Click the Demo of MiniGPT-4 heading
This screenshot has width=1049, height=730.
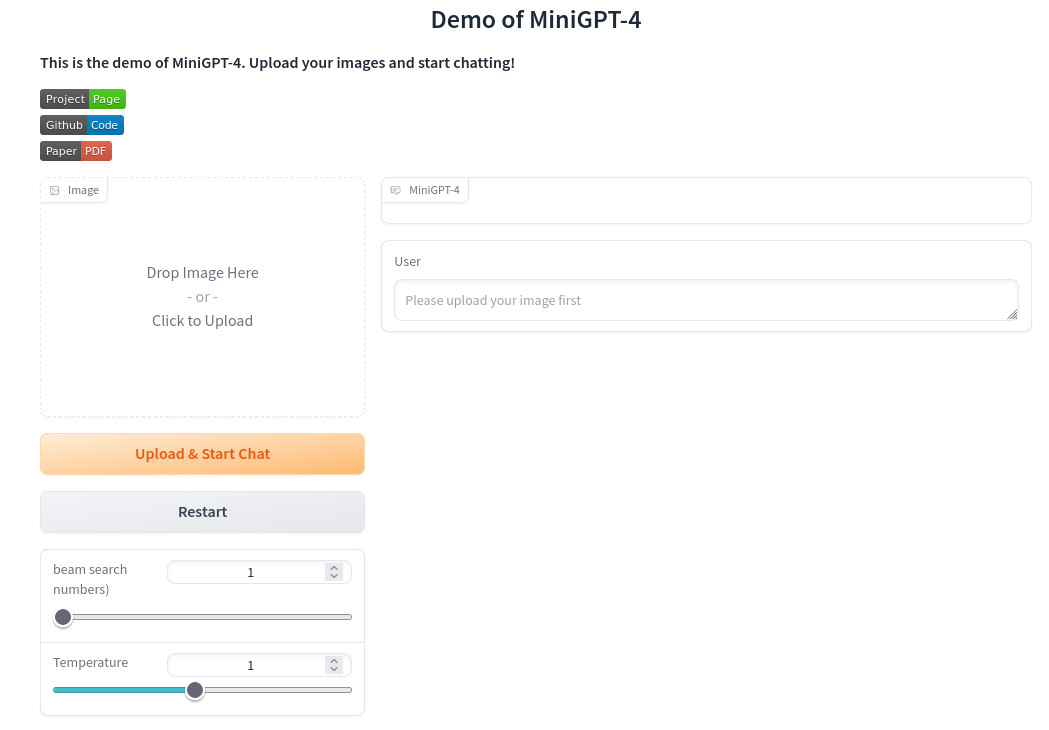pyautogui.click(x=536, y=19)
